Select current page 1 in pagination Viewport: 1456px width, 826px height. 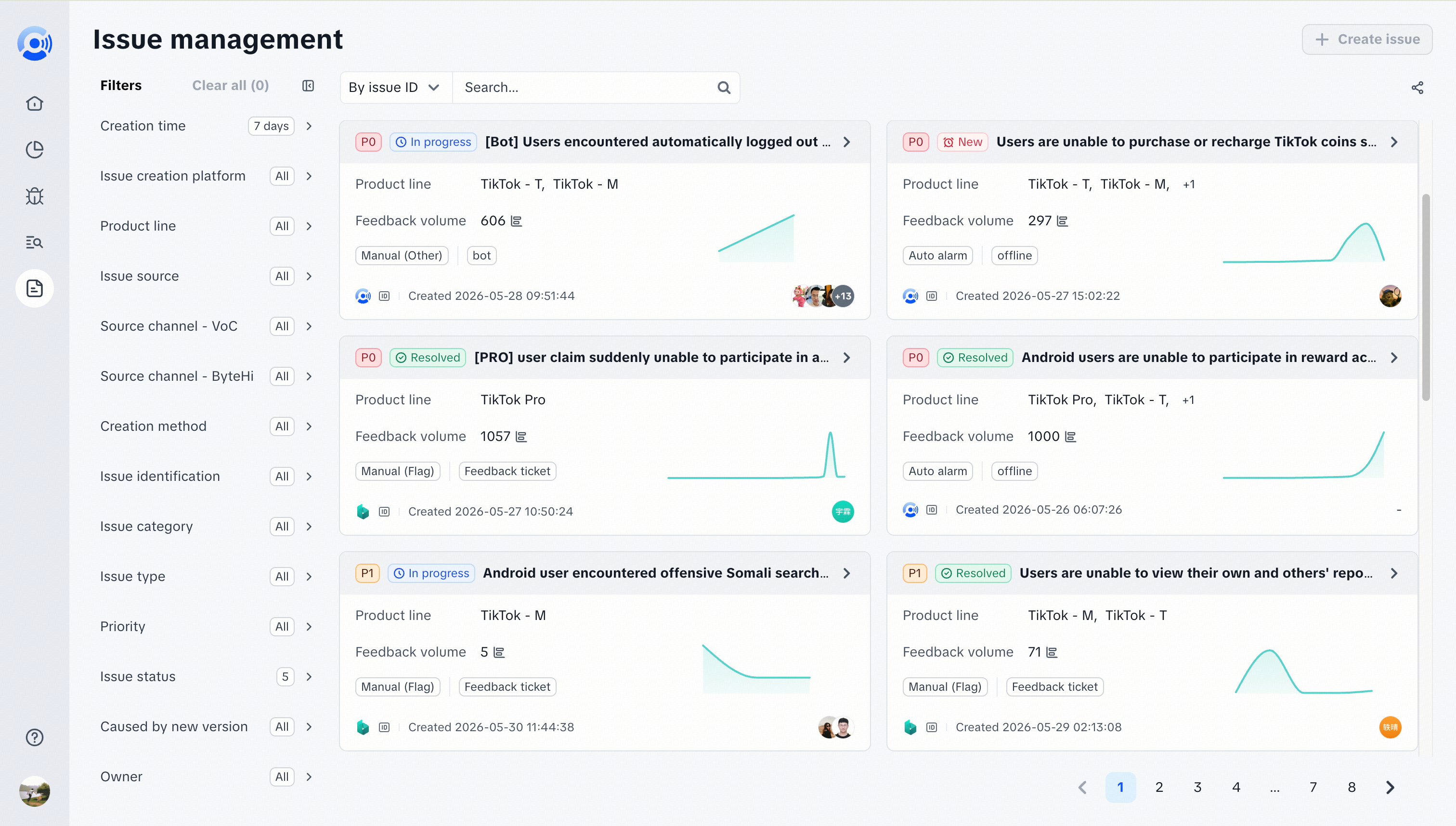[1120, 787]
